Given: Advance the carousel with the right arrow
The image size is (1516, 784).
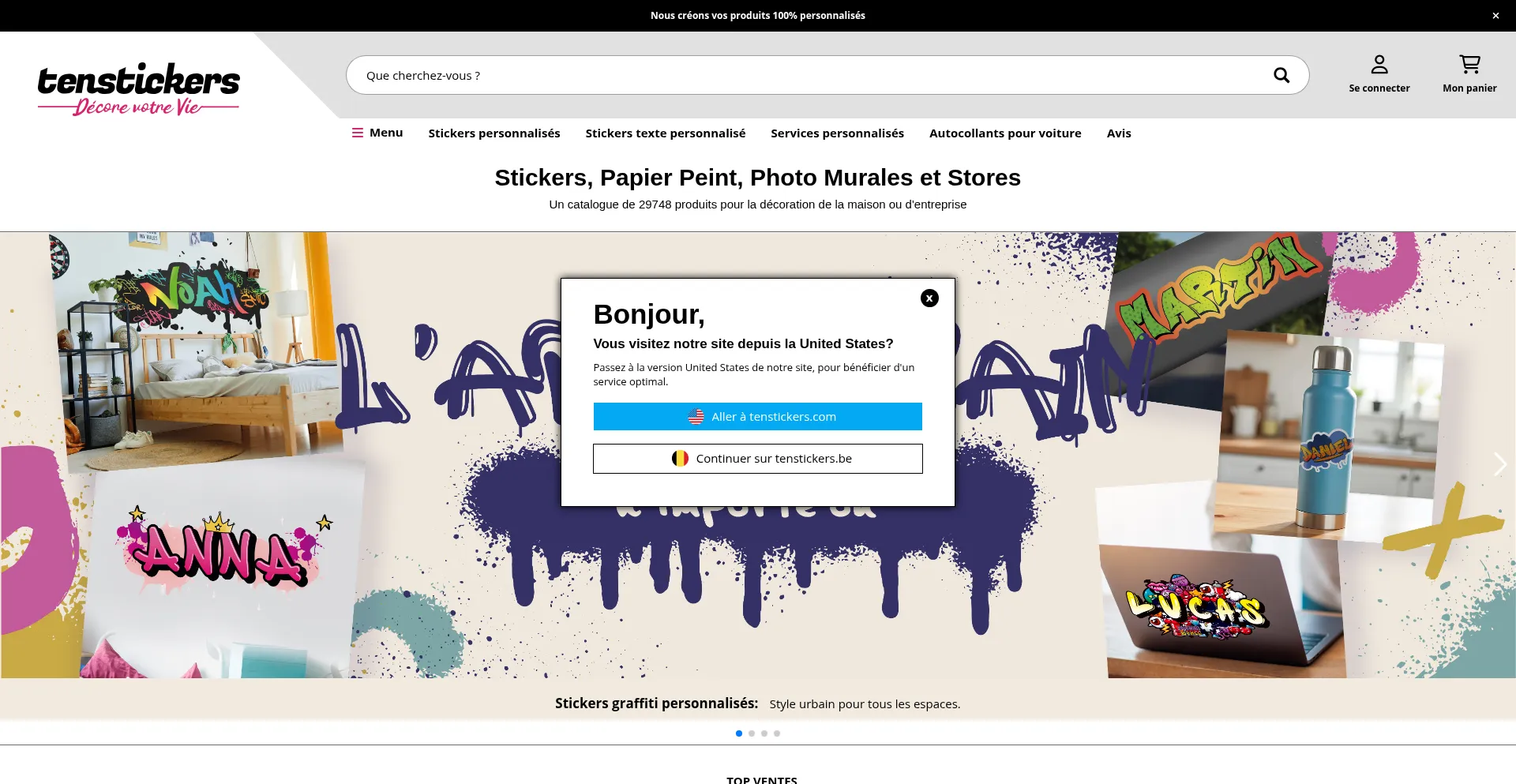Looking at the screenshot, I should tap(1499, 464).
